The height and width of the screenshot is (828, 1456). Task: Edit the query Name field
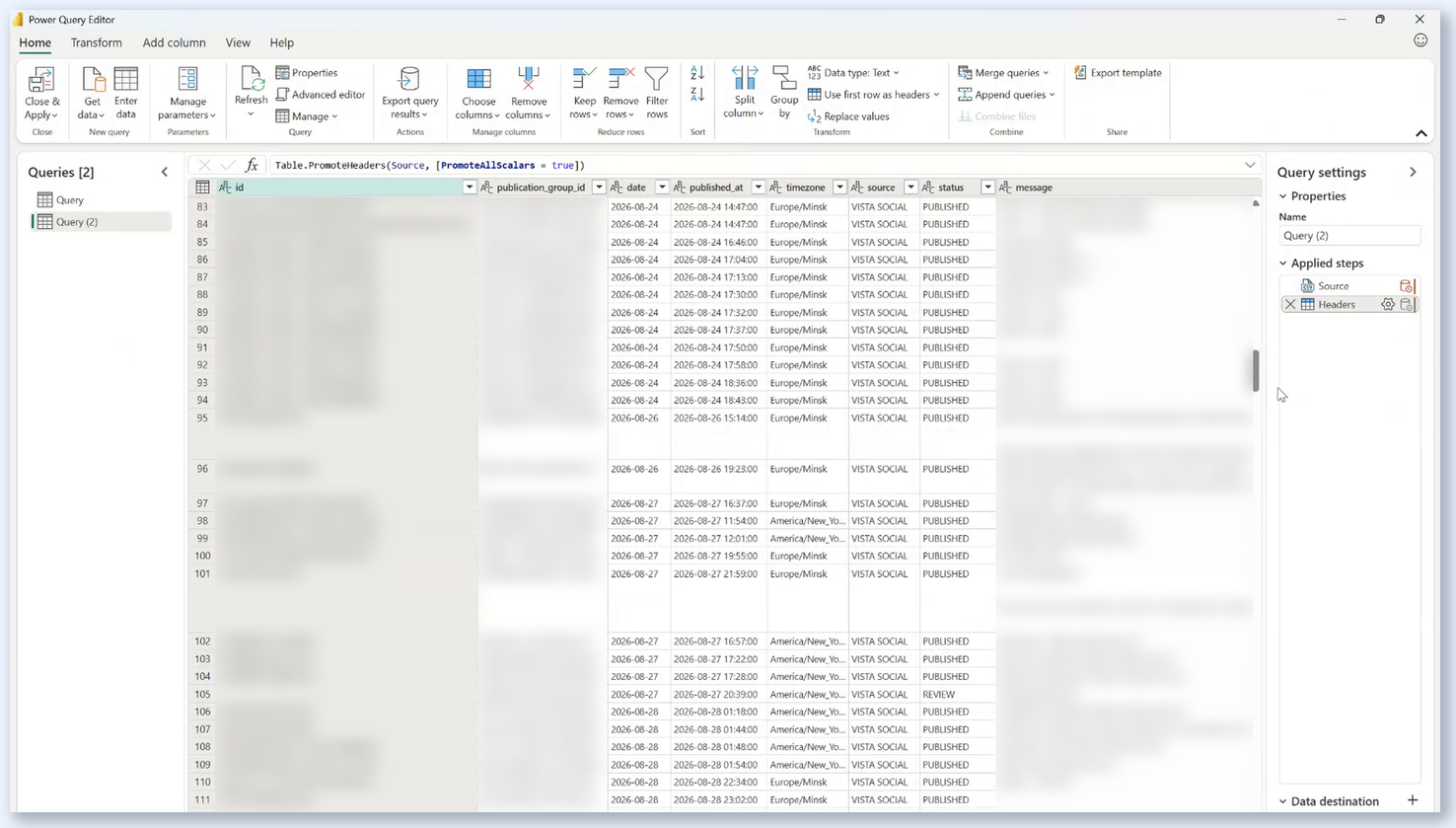(1349, 236)
